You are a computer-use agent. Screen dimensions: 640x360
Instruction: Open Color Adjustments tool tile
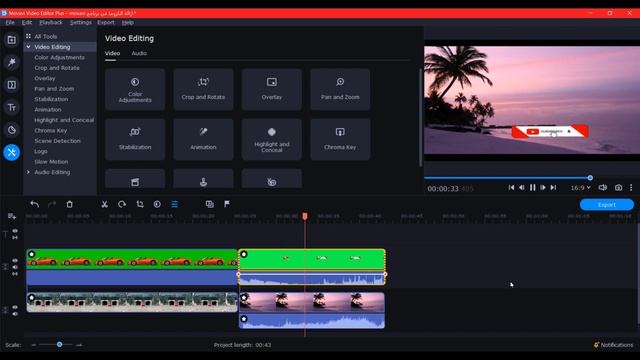pos(135,89)
